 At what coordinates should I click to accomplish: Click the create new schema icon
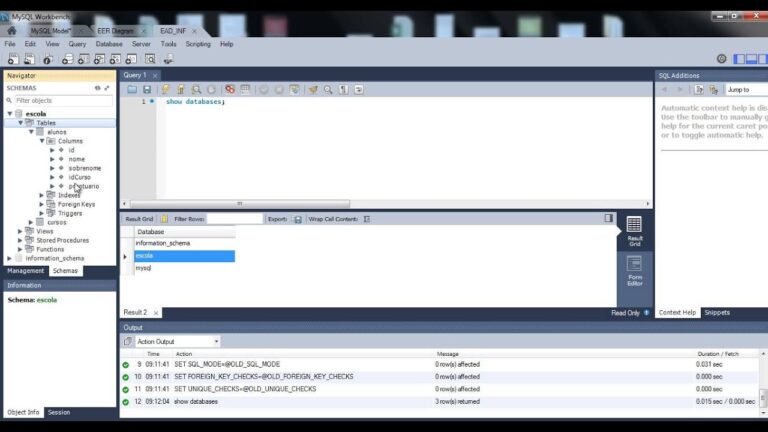pyautogui.click(x=68, y=59)
